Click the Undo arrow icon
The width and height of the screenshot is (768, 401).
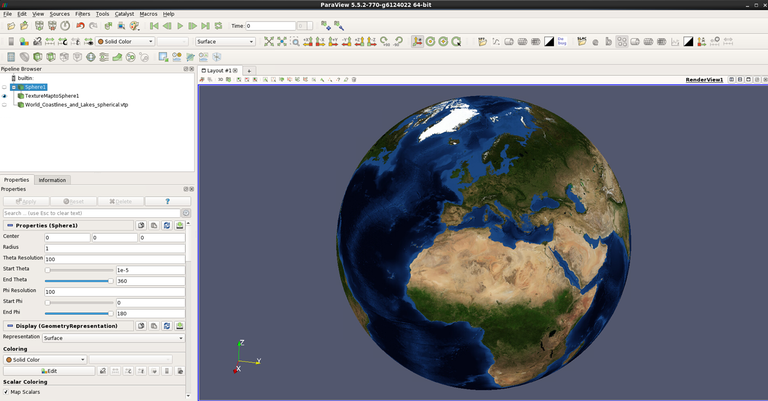pyautogui.click(x=80, y=25)
